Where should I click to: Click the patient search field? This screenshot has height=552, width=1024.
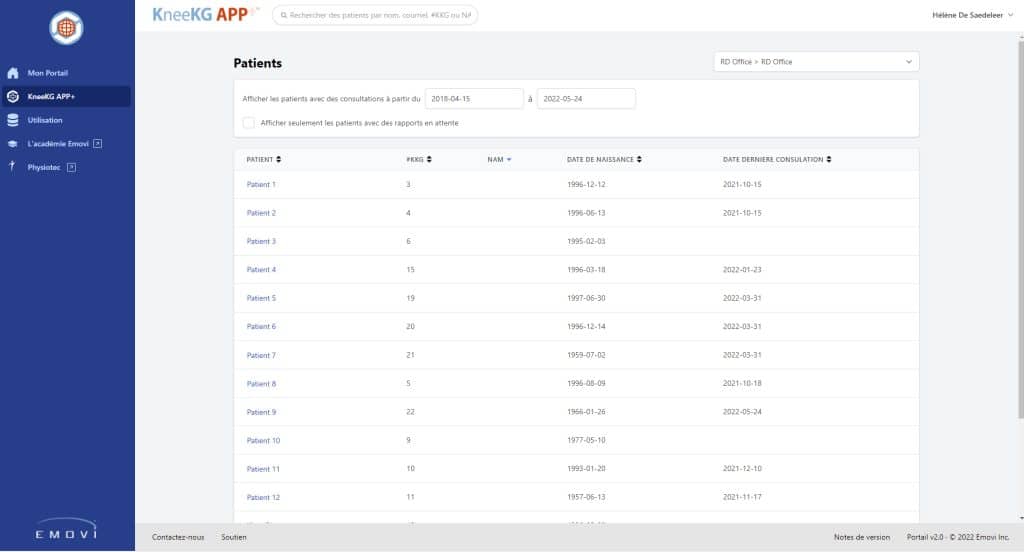point(376,16)
